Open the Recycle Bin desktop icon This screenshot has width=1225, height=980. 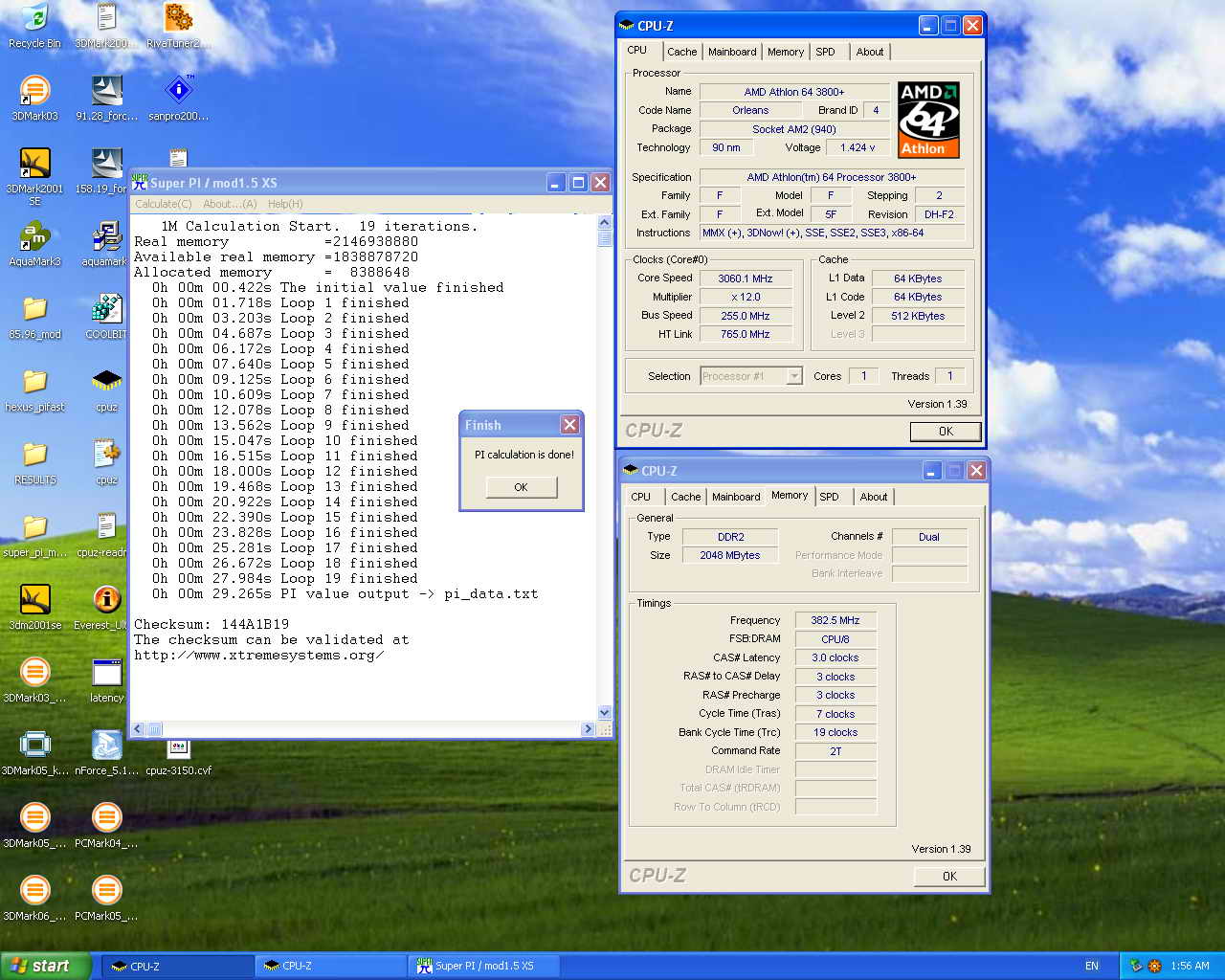click(x=34, y=25)
